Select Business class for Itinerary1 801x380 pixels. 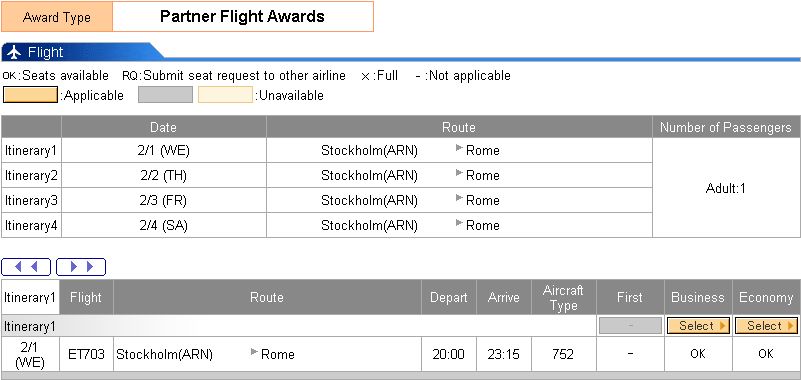(x=698, y=326)
